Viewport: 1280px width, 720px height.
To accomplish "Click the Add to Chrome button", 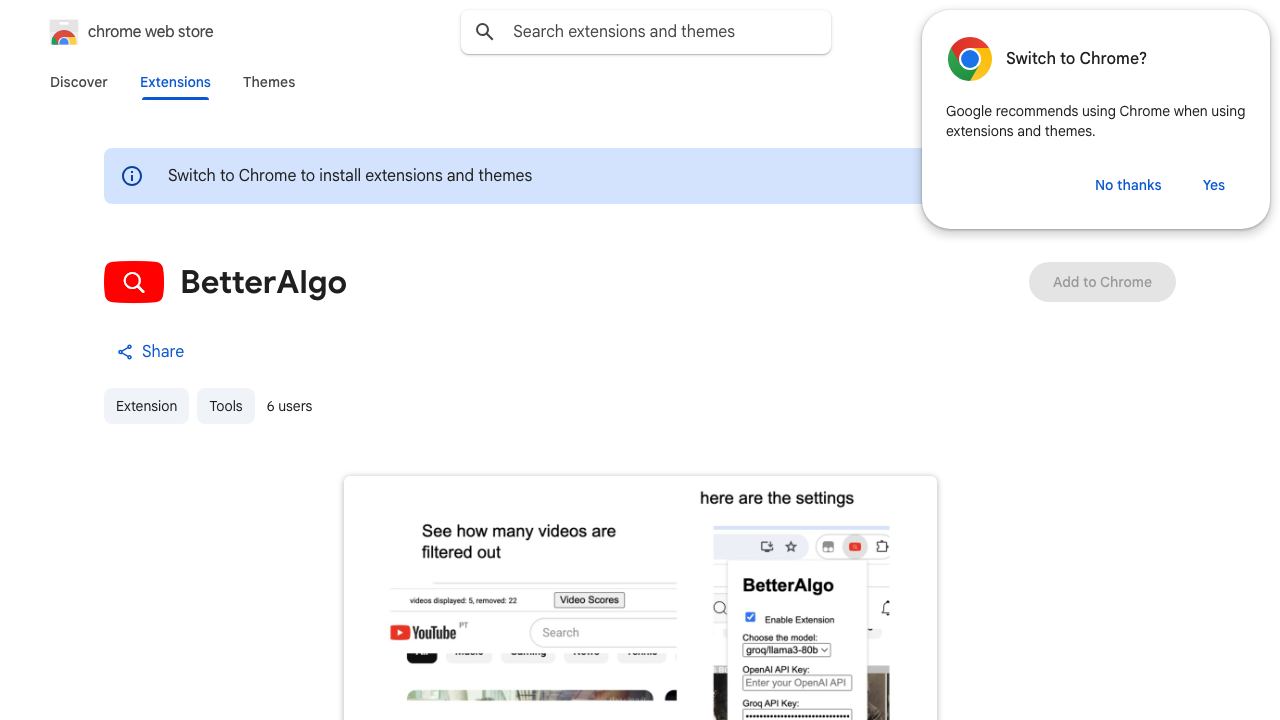I will pos(1102,282).
